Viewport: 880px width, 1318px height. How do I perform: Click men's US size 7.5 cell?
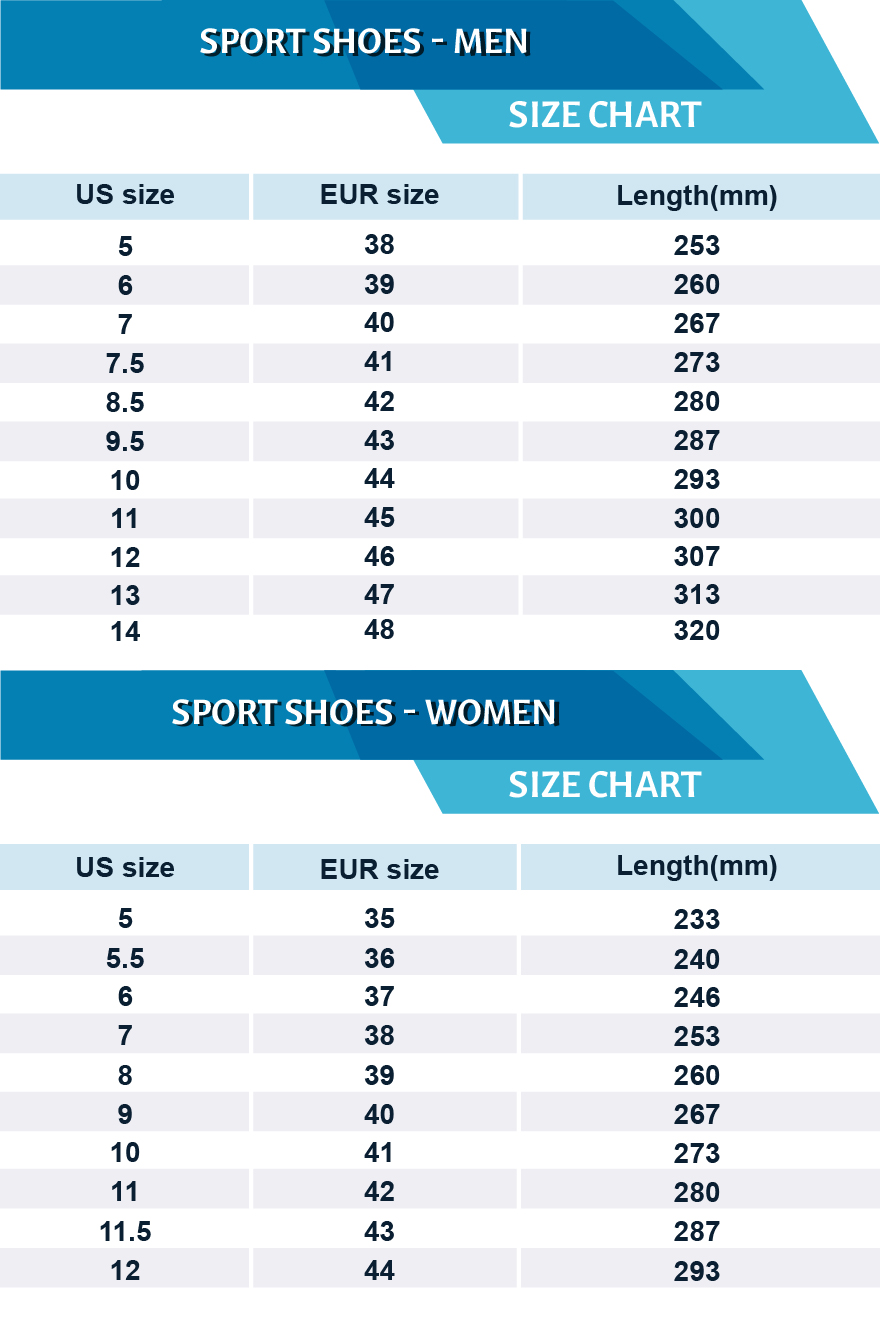click(125, 363)
